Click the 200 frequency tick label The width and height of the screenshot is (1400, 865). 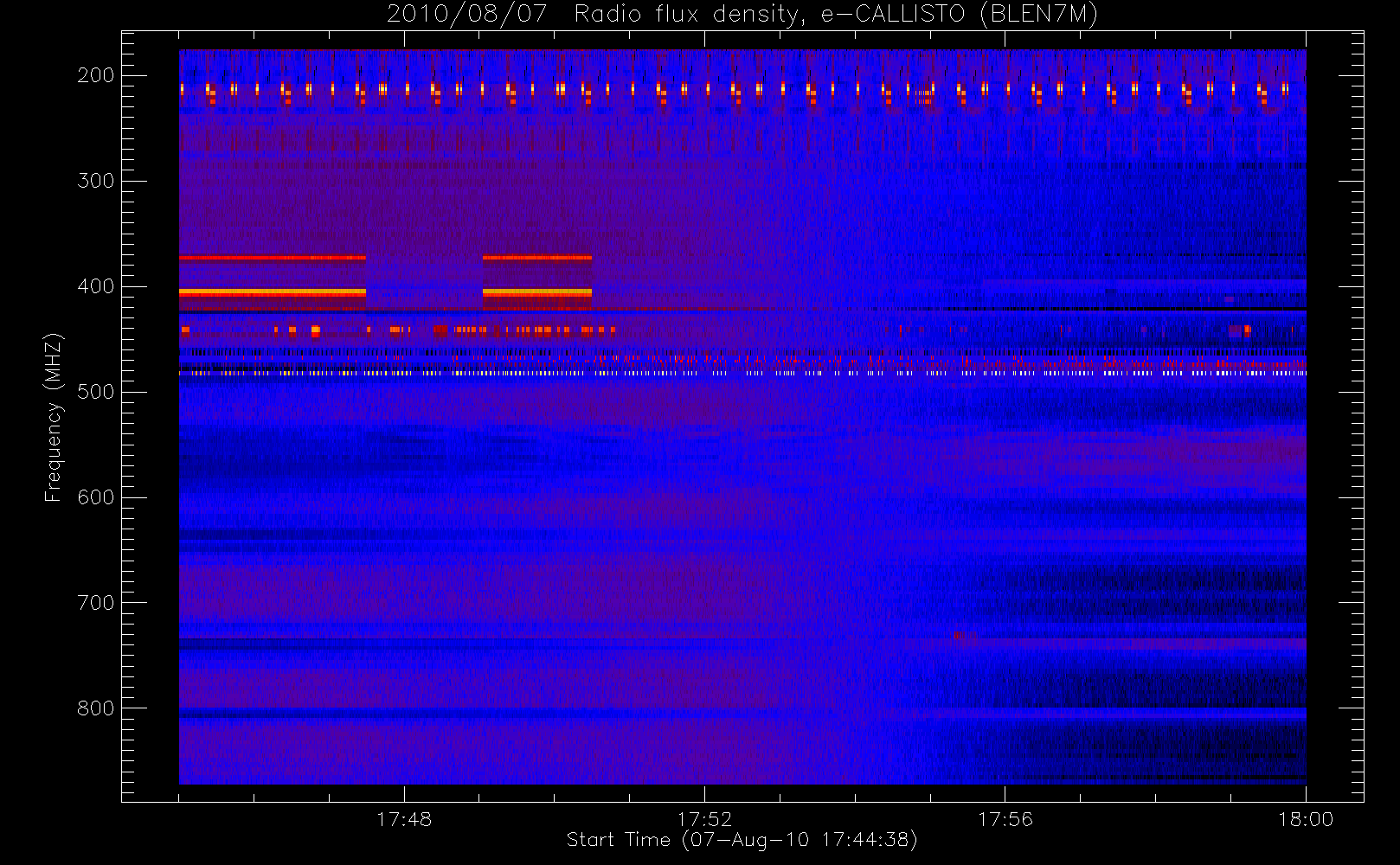(96, 75)
